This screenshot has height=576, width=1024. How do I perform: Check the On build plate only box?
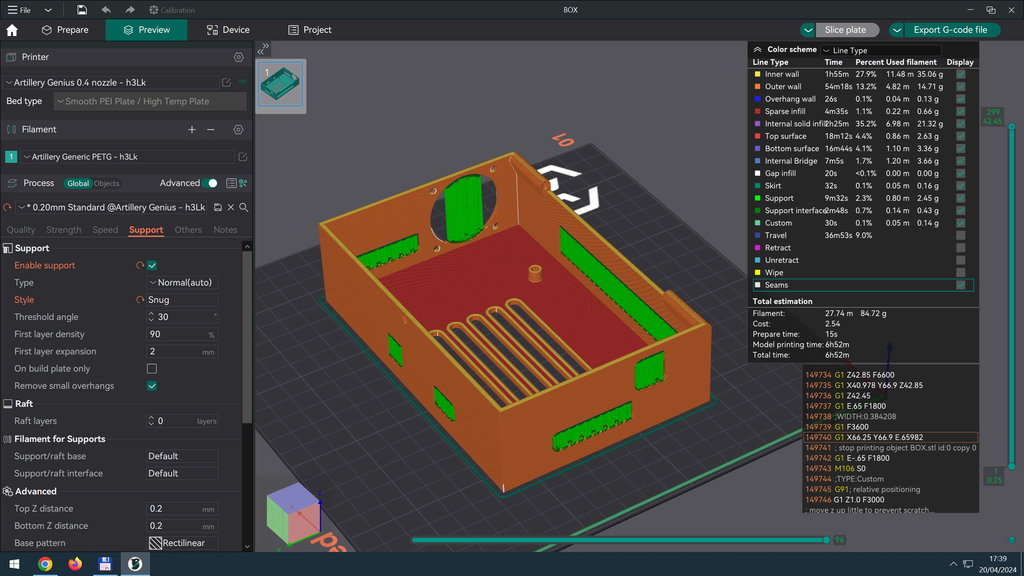pyautogui.click(x=153, y=368)
